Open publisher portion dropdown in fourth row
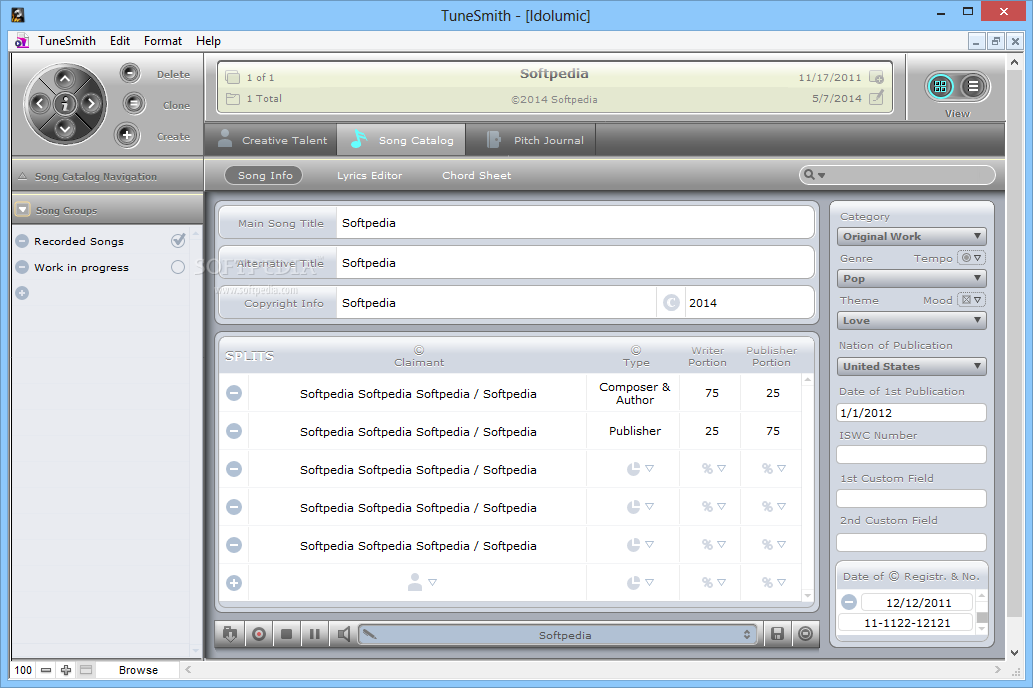The width and height of the screenshot is (1033, 688). pyautogui.click(x=773, y=507)
